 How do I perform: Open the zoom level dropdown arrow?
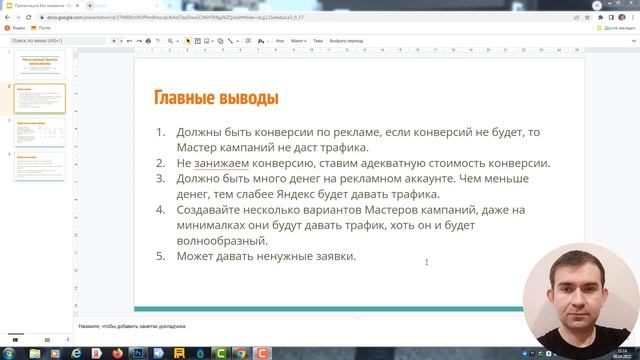177,41
